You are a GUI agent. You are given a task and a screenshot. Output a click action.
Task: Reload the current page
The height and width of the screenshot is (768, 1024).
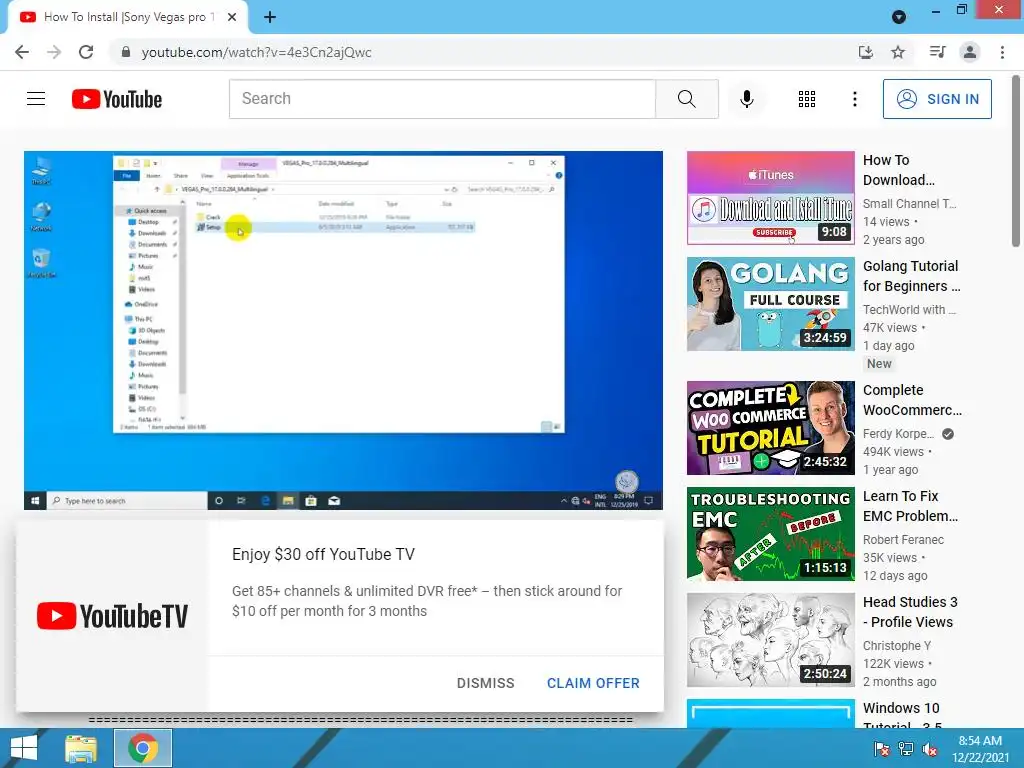click(86, 52)
